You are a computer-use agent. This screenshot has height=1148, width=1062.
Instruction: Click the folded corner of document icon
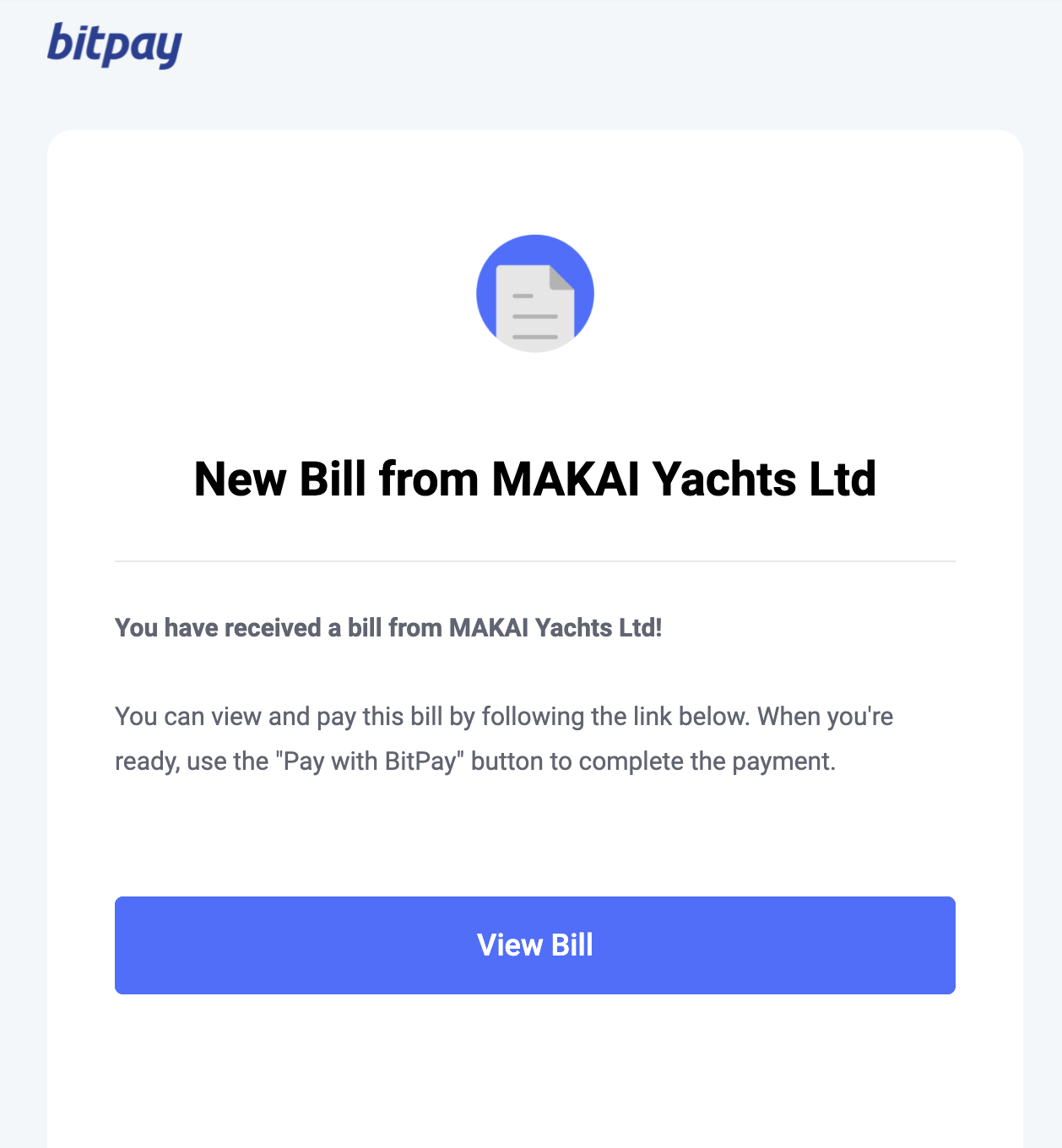561,278
